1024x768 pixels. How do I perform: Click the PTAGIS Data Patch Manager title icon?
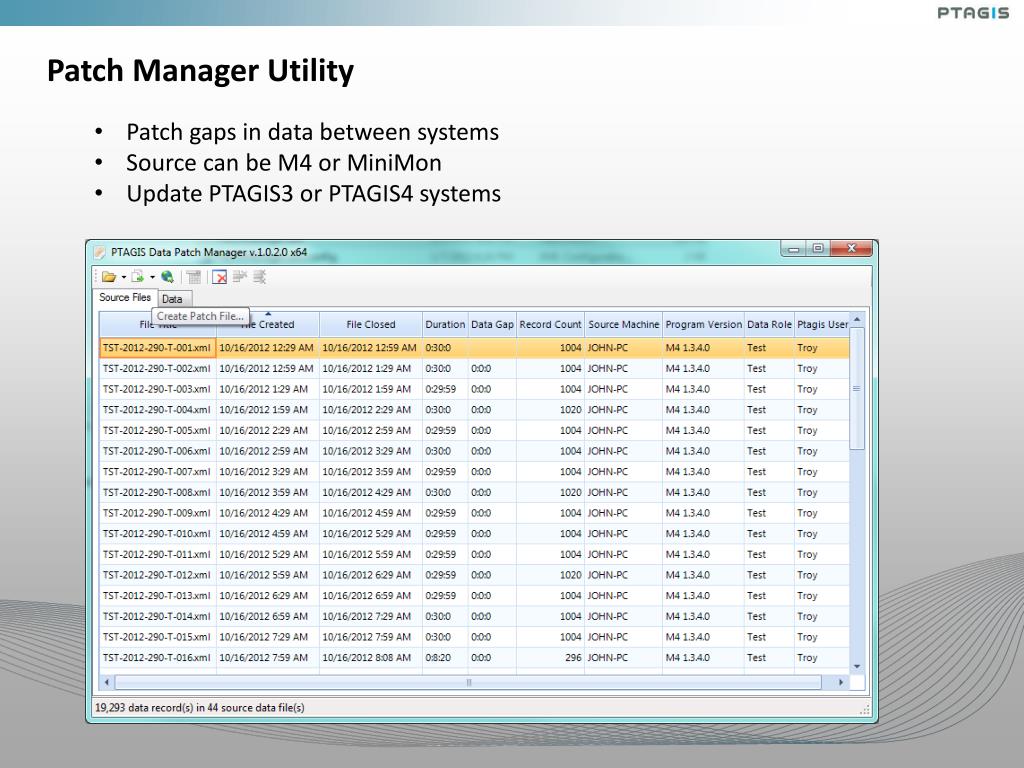pyautogui.click(x=100, y=252)
